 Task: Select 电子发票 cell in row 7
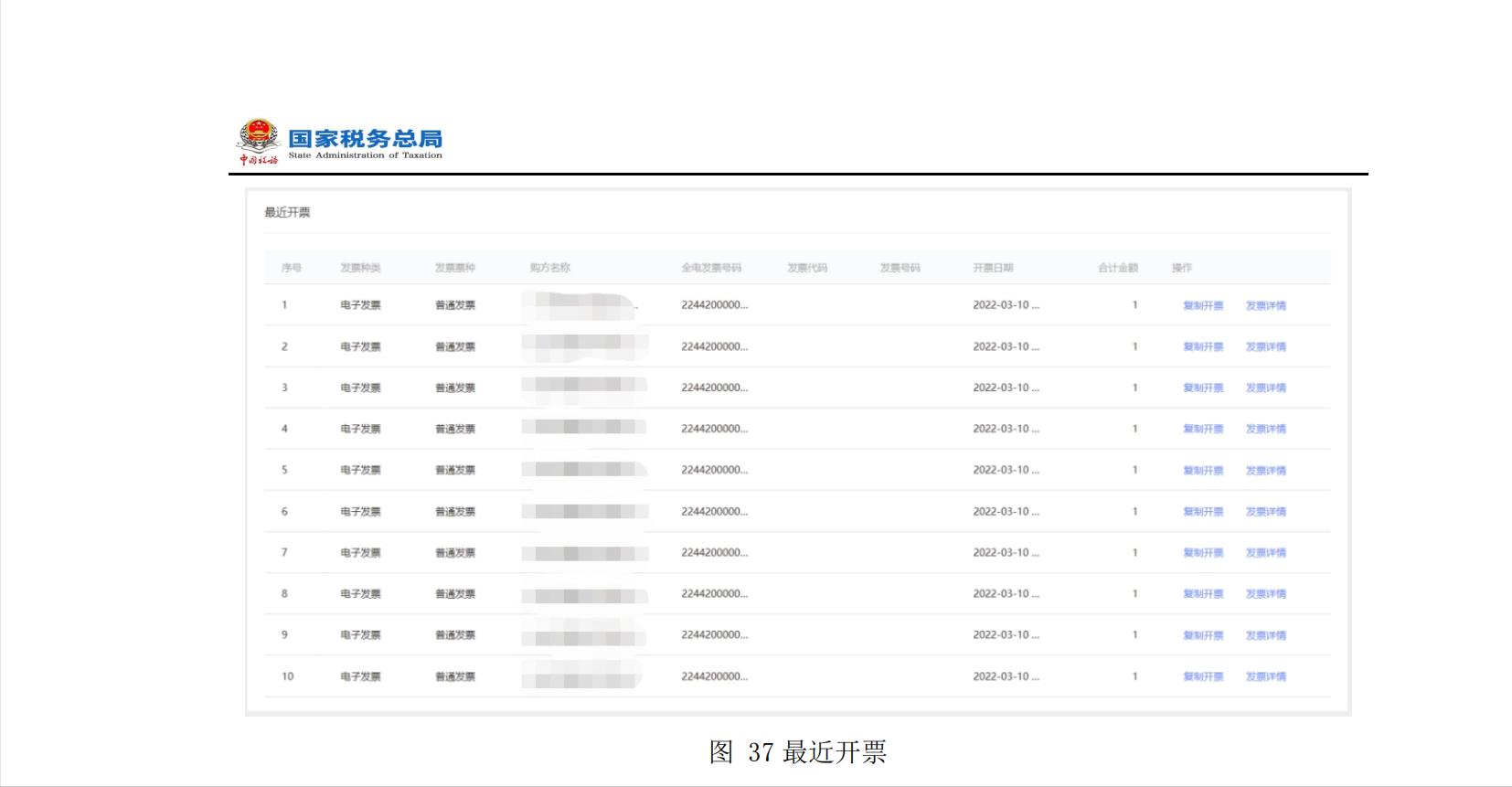point(360,553)
